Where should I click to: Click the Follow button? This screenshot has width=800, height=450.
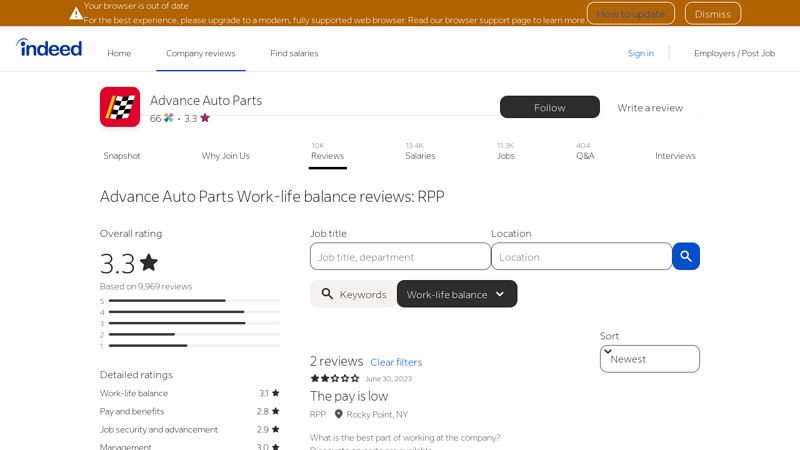click(x=549, y=107)
